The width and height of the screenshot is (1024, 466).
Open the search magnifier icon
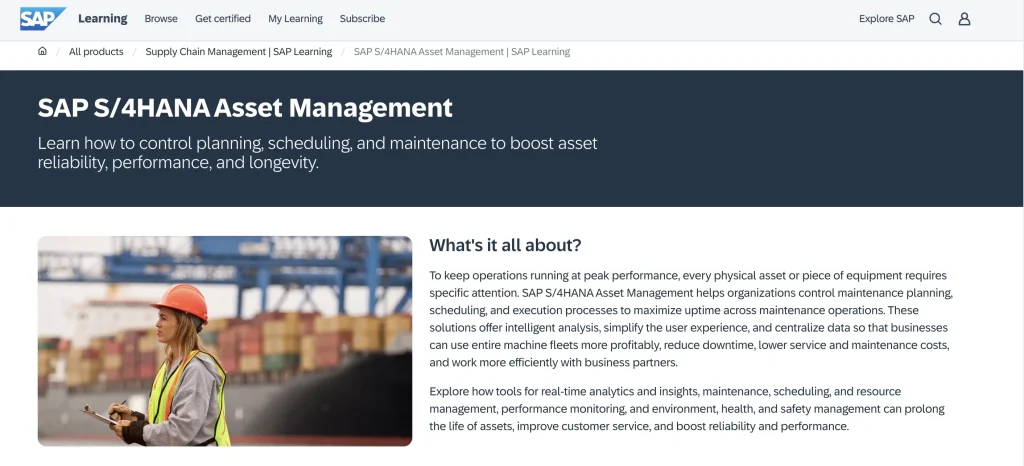tap(935, 19)
